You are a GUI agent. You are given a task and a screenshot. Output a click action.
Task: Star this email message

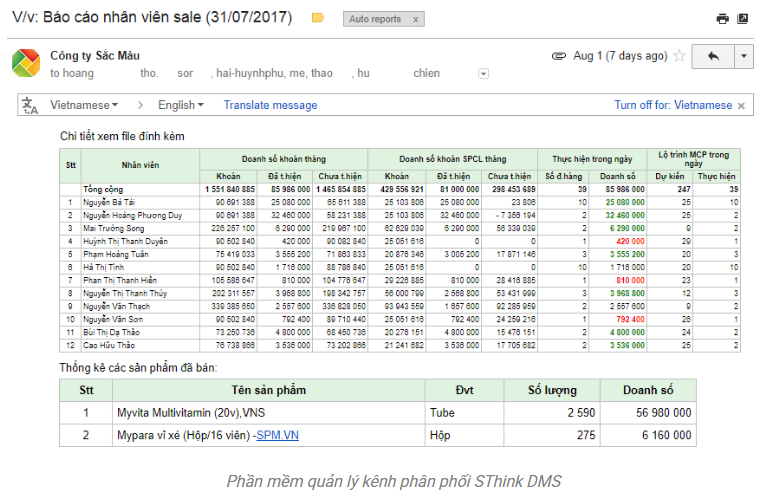(680, 56)
